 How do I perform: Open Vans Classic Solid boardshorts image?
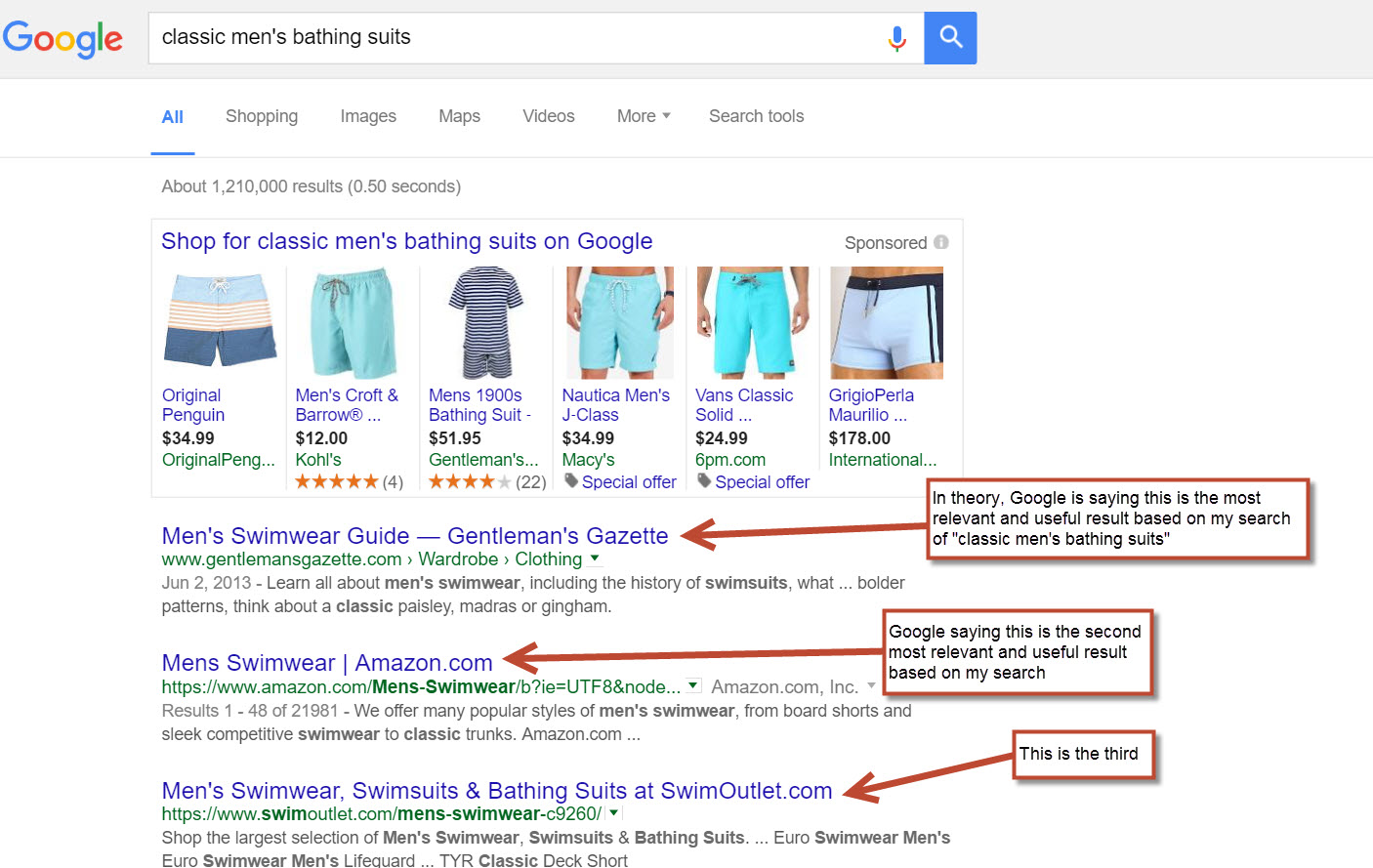click(753, 322)
